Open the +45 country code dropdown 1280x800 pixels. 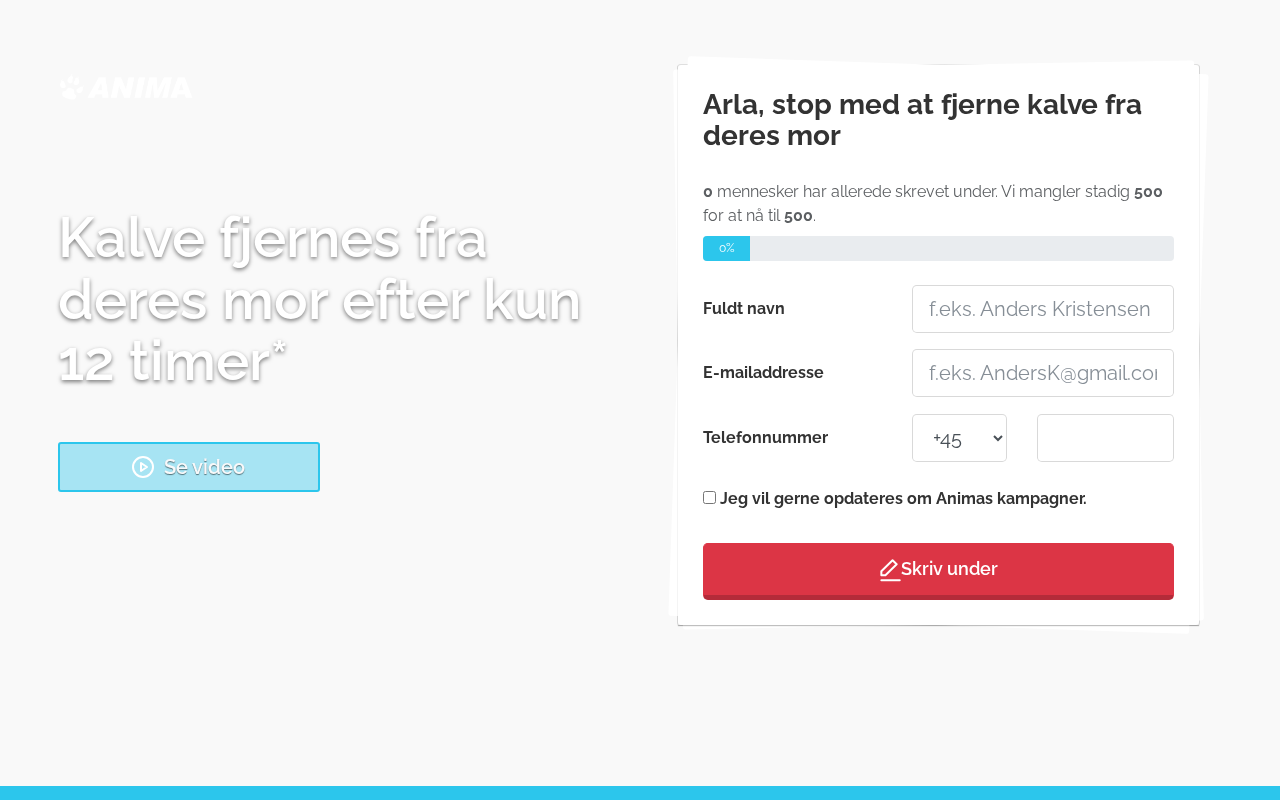(x=959, y=438)
